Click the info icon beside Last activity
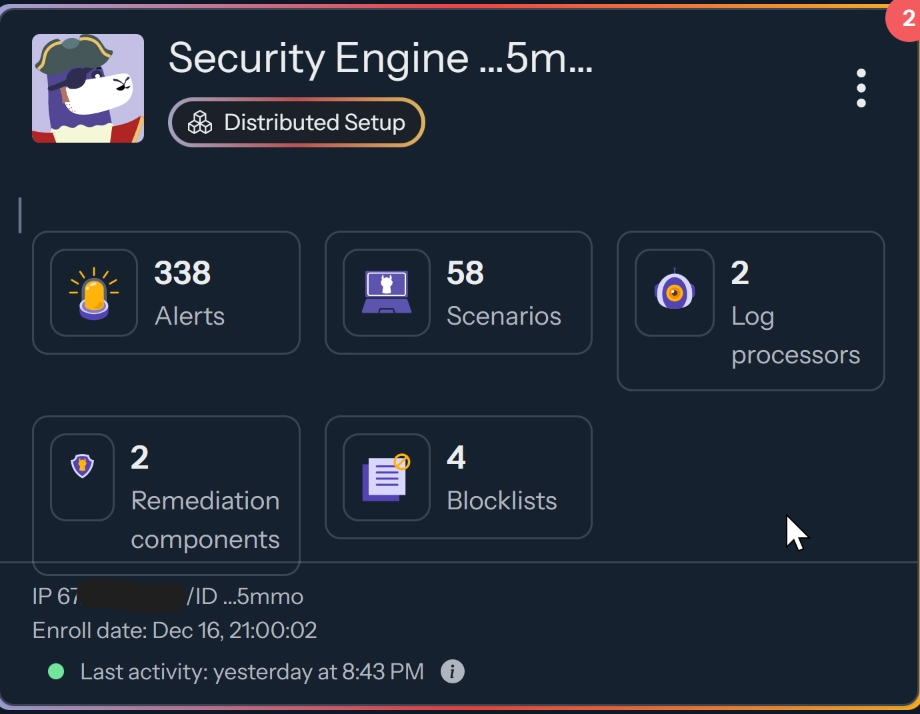This screenshot has height=714, width=920. click(452, 671)
